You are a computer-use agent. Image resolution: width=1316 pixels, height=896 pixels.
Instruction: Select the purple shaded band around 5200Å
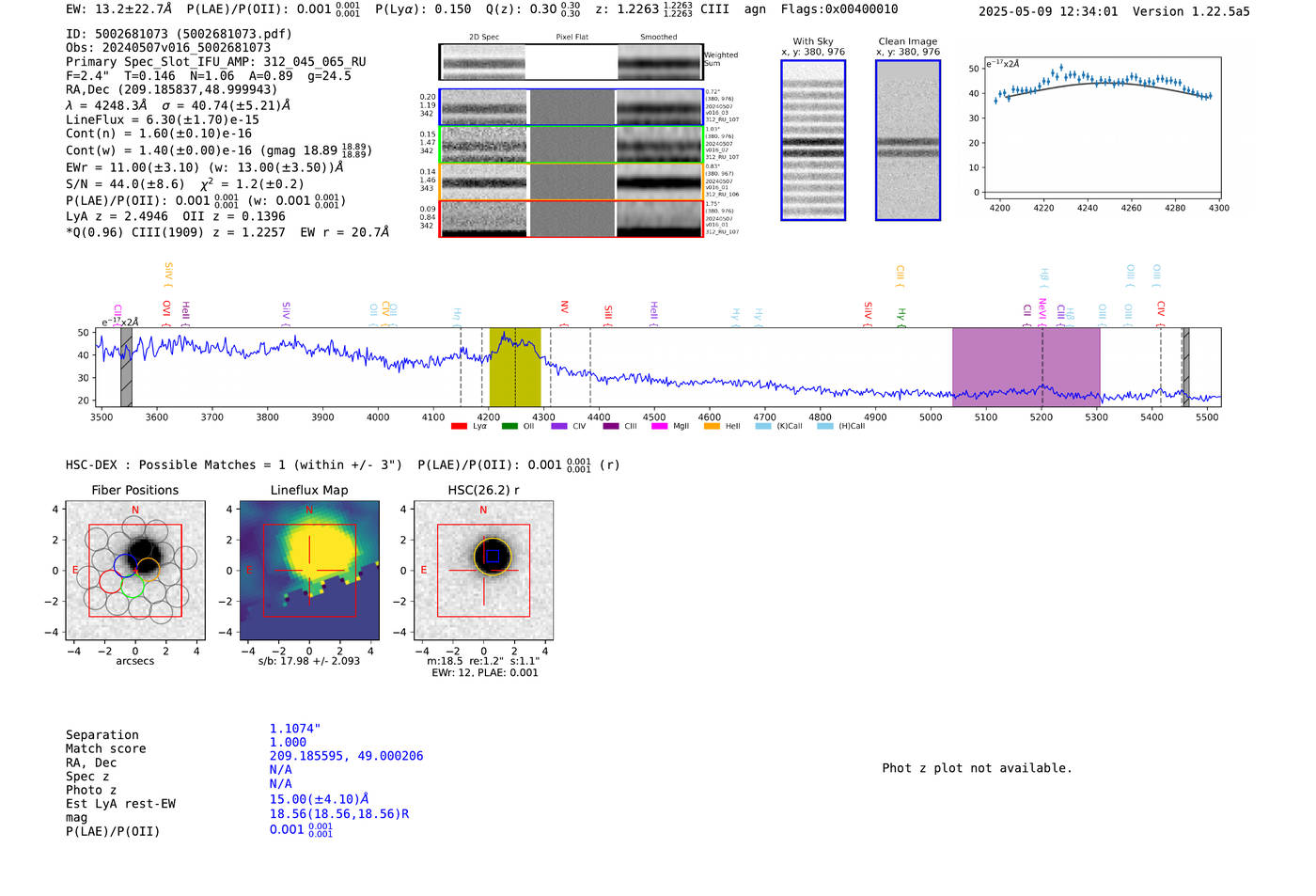point(1026,368)
